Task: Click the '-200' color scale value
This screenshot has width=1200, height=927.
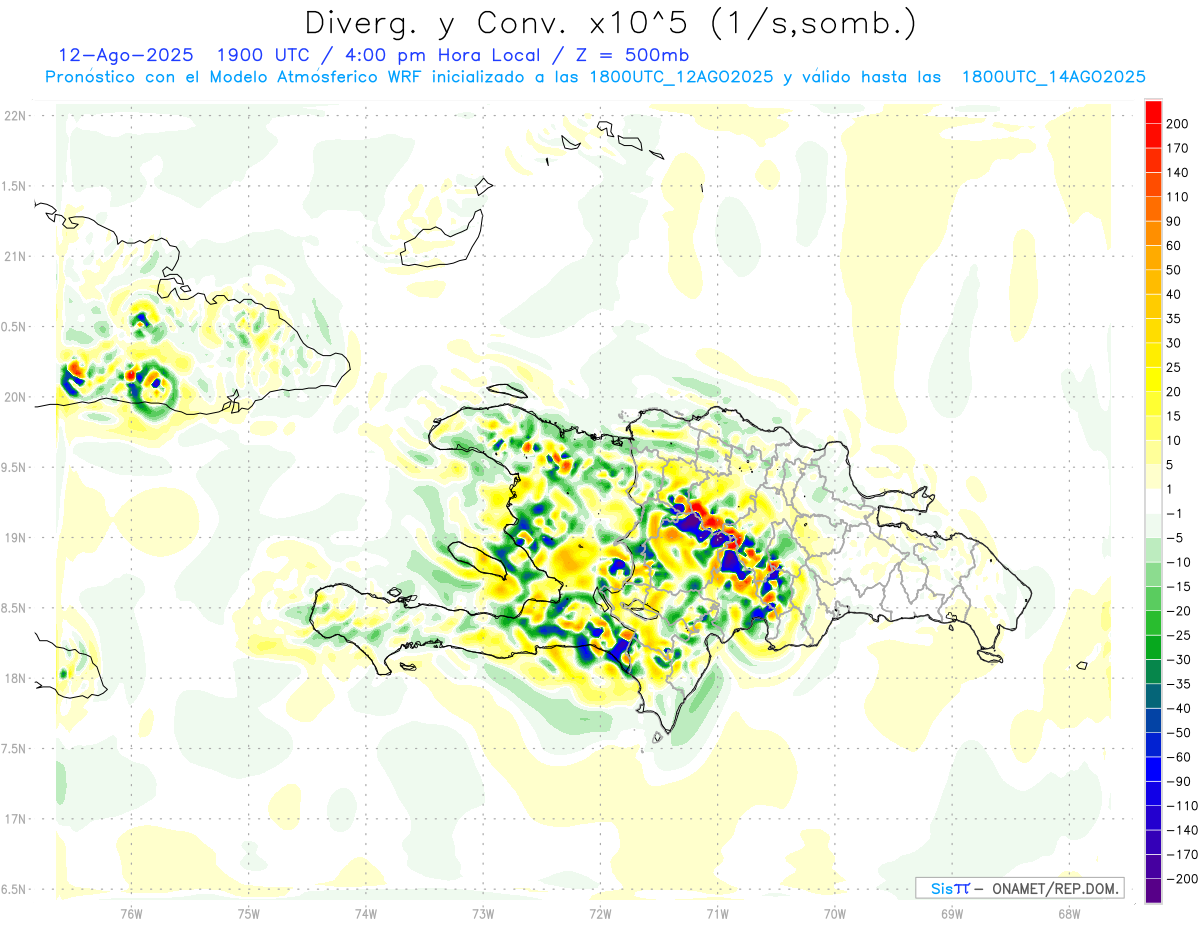Action: tap(1181, 880)
